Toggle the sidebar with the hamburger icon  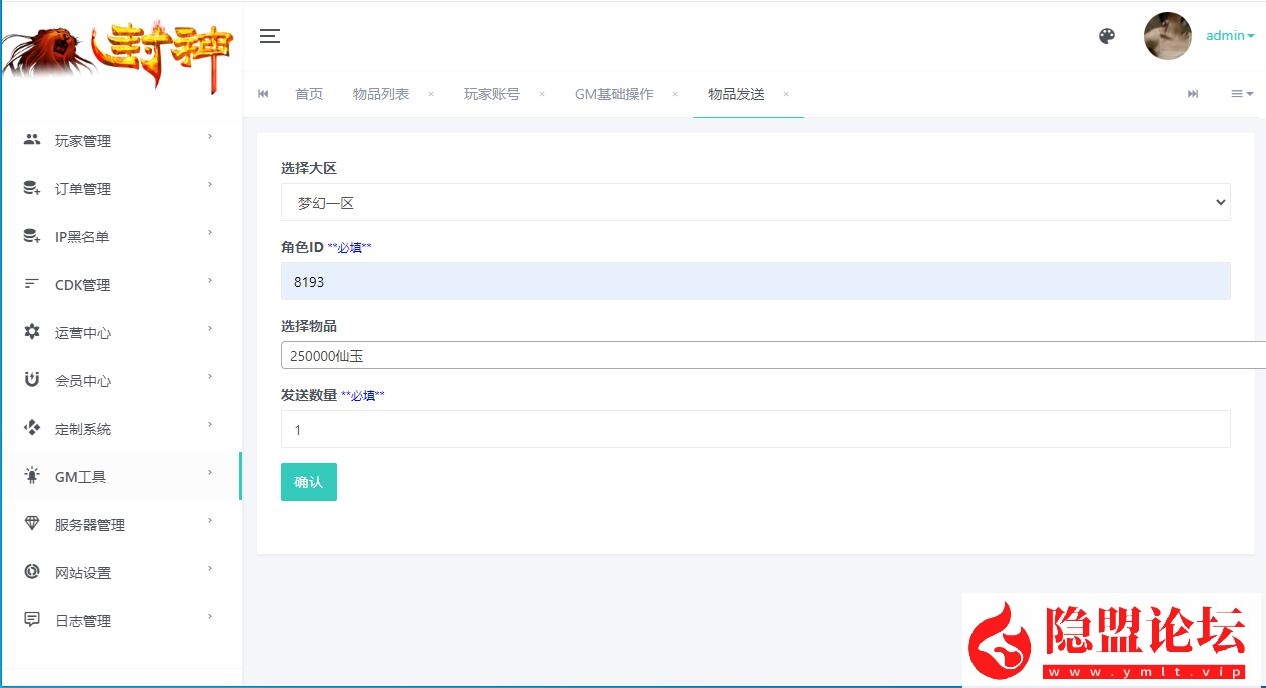coord(270,36)
